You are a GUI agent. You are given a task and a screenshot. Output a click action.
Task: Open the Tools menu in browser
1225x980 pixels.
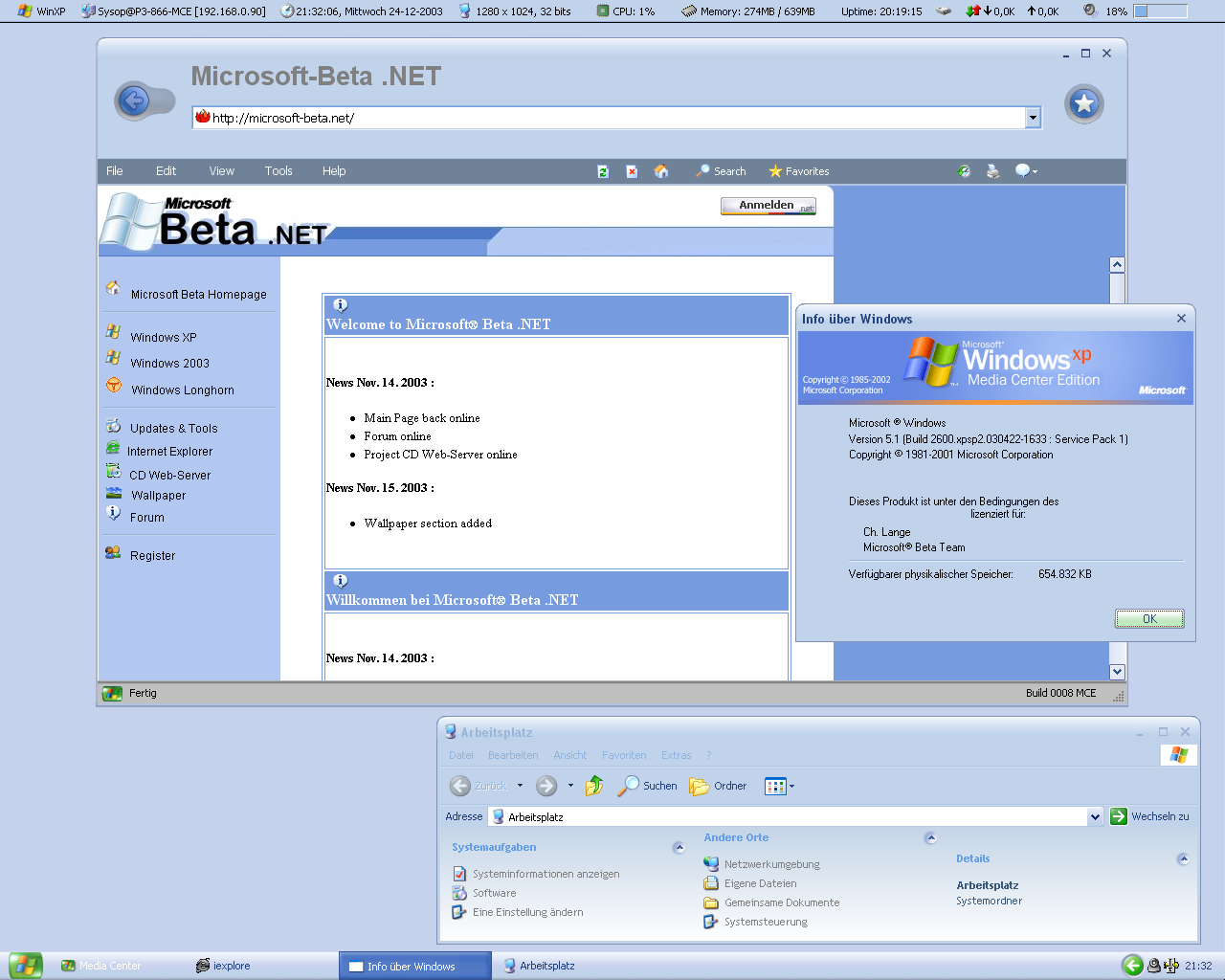(278, 171)
